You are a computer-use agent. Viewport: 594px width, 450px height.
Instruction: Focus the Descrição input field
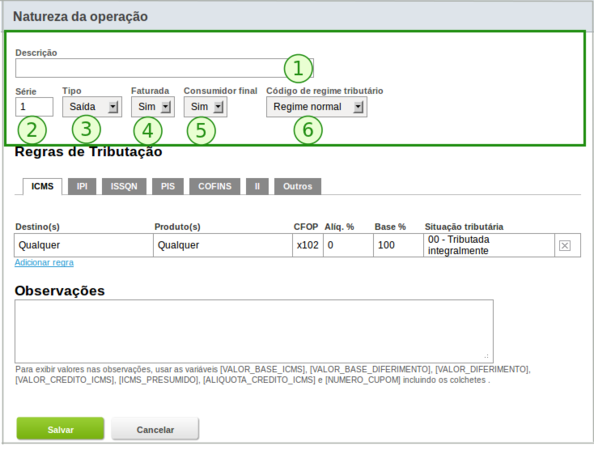point(164,68)
